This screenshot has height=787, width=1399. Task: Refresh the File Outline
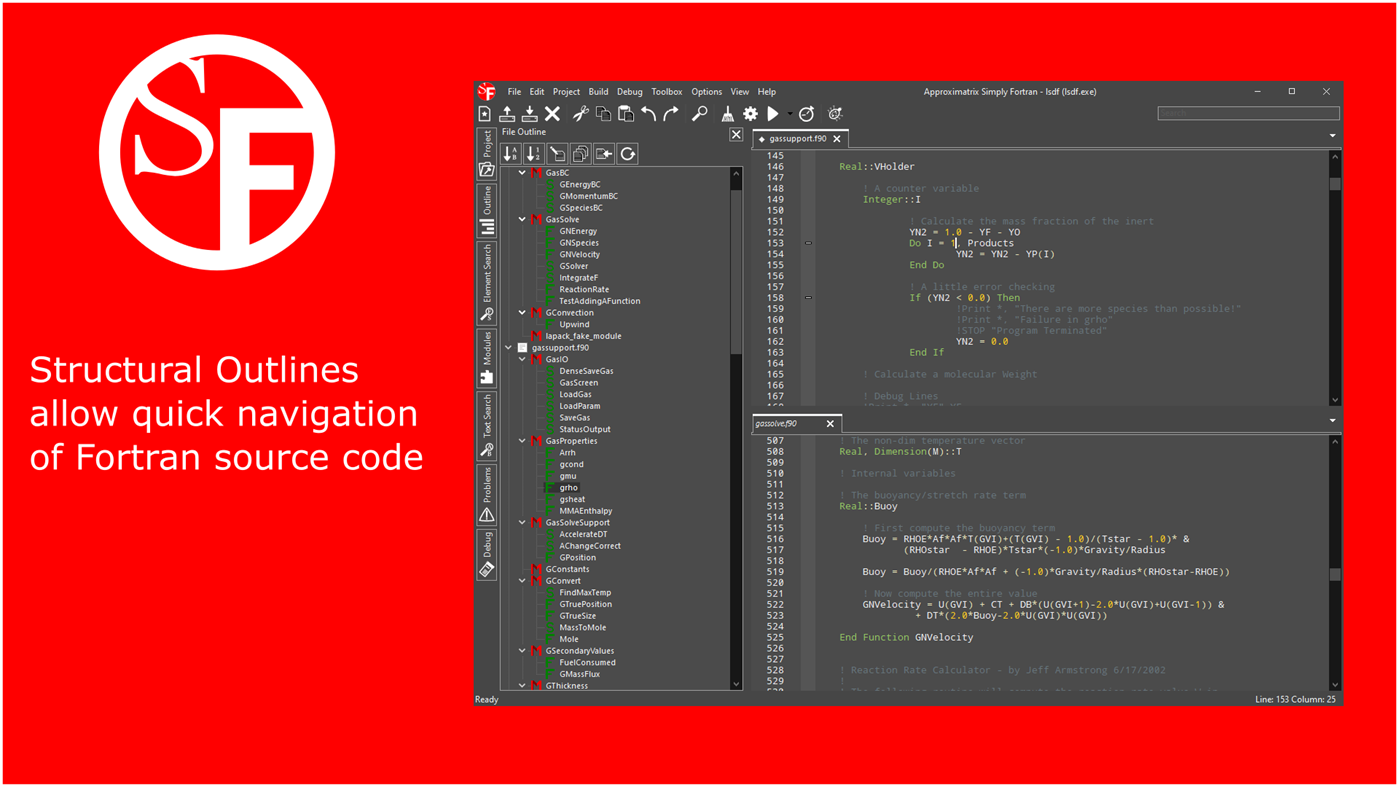pyautogui.click(x=627, y=153)
